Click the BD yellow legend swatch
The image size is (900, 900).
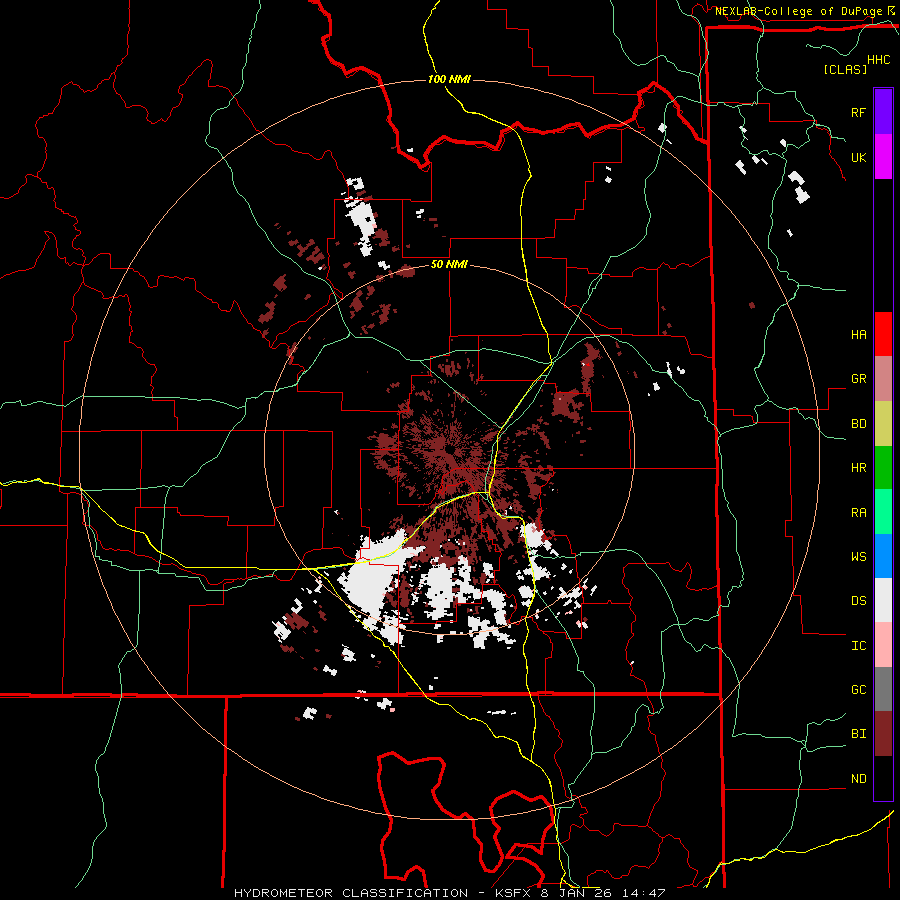(x=883, y=424)
